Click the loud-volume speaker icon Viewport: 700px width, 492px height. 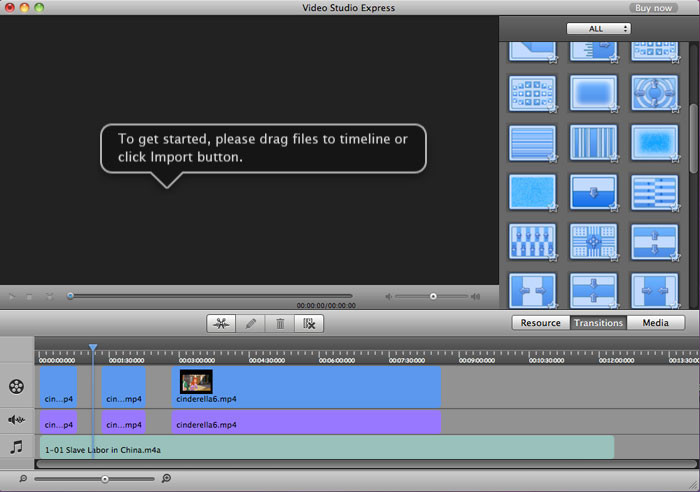[x=475, y=296]
